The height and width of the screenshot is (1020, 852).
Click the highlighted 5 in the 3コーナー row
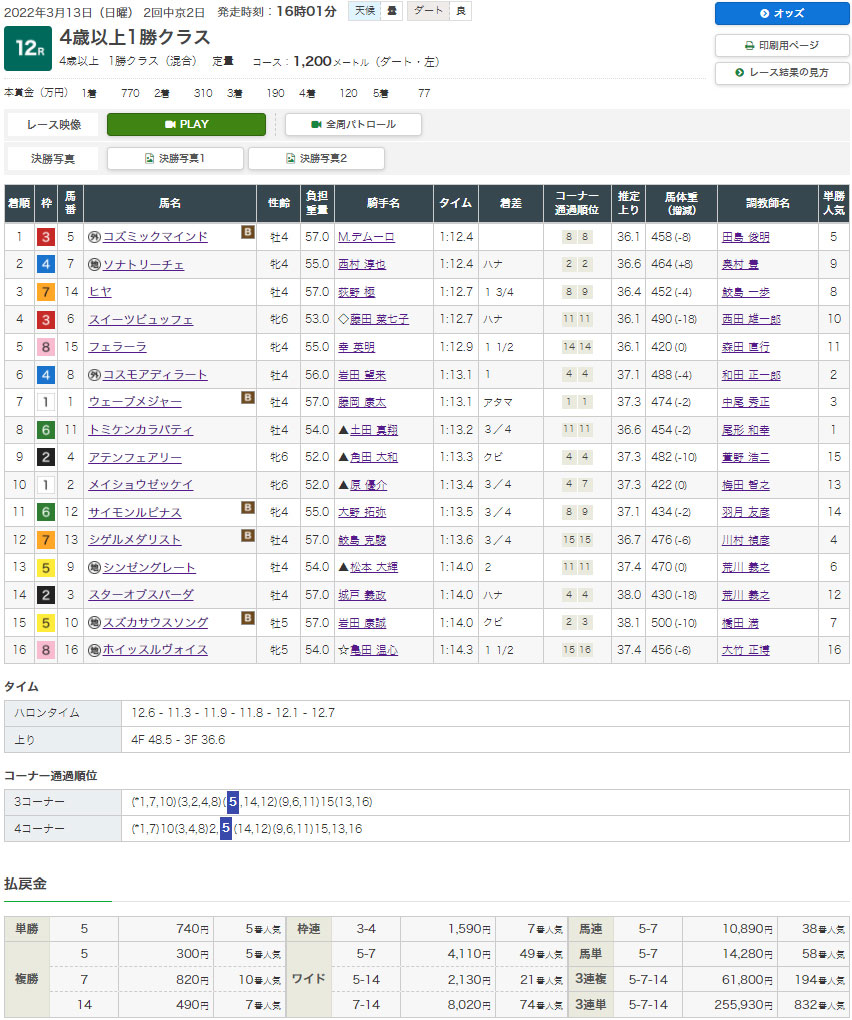coord(232,802)
